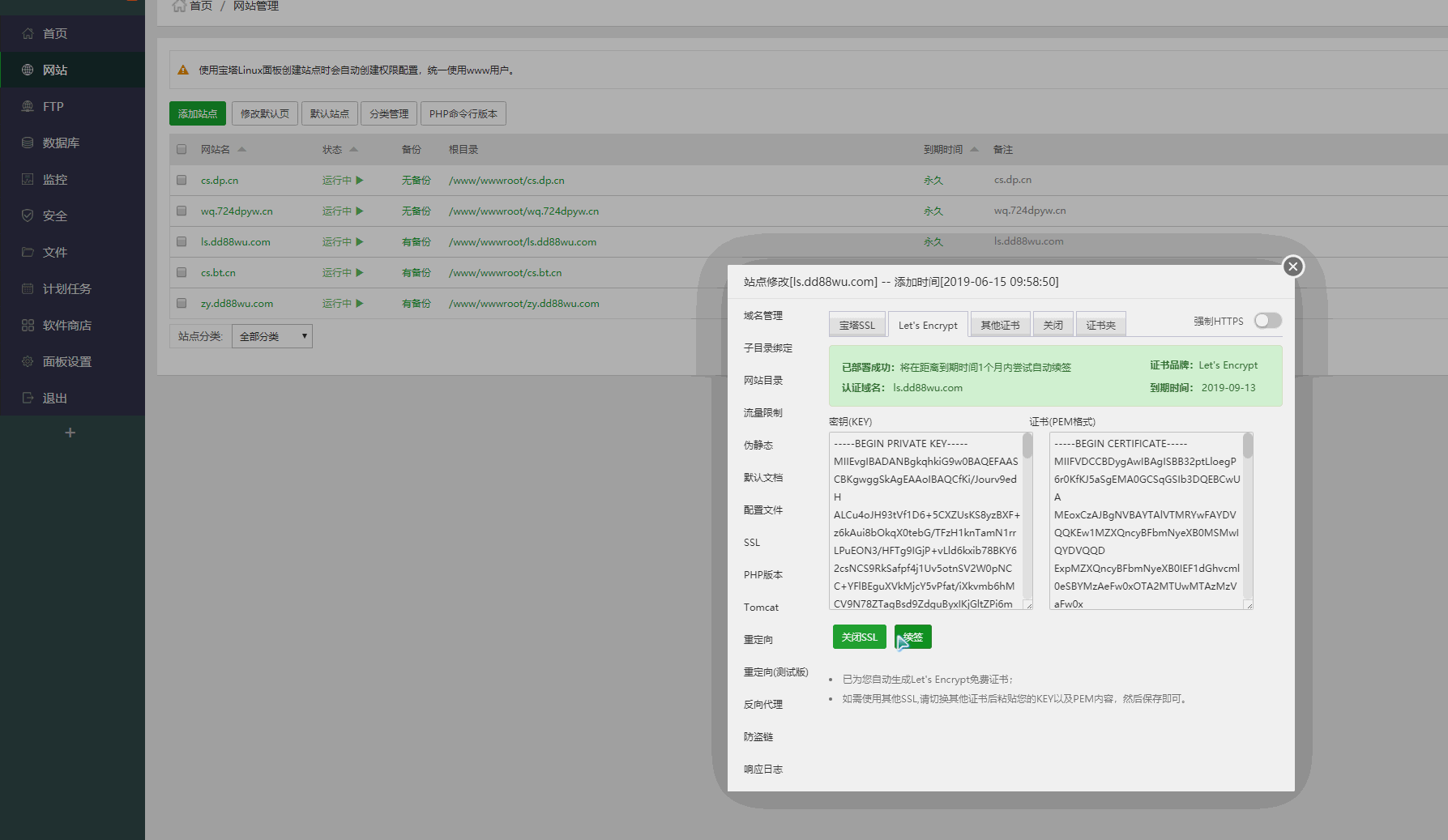
Task: Click the run-state arrow for zy.dd88wu.com
Action: coord(359,303)
